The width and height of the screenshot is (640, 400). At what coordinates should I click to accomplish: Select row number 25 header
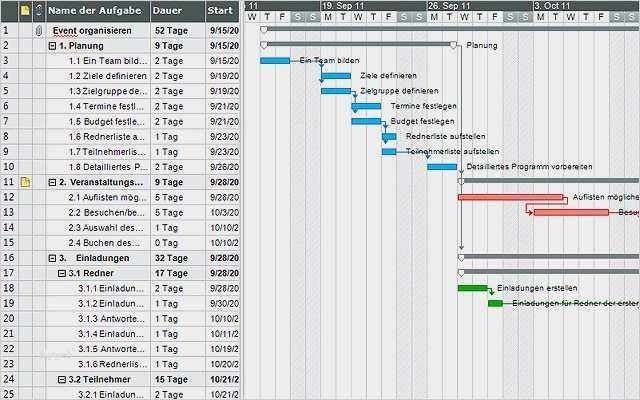point(9,394)
